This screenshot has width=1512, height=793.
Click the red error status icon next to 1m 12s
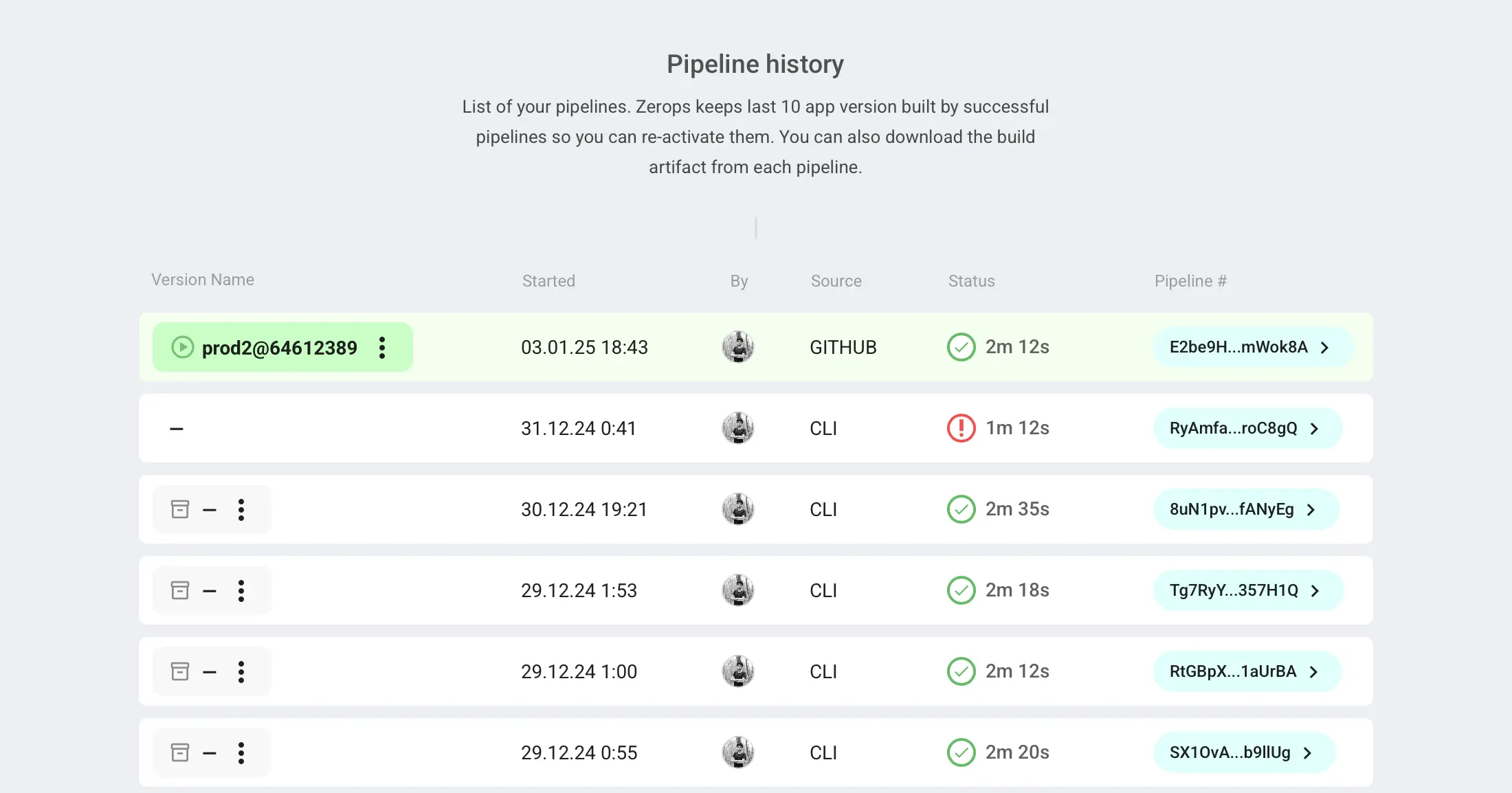(x=961, y=428)
